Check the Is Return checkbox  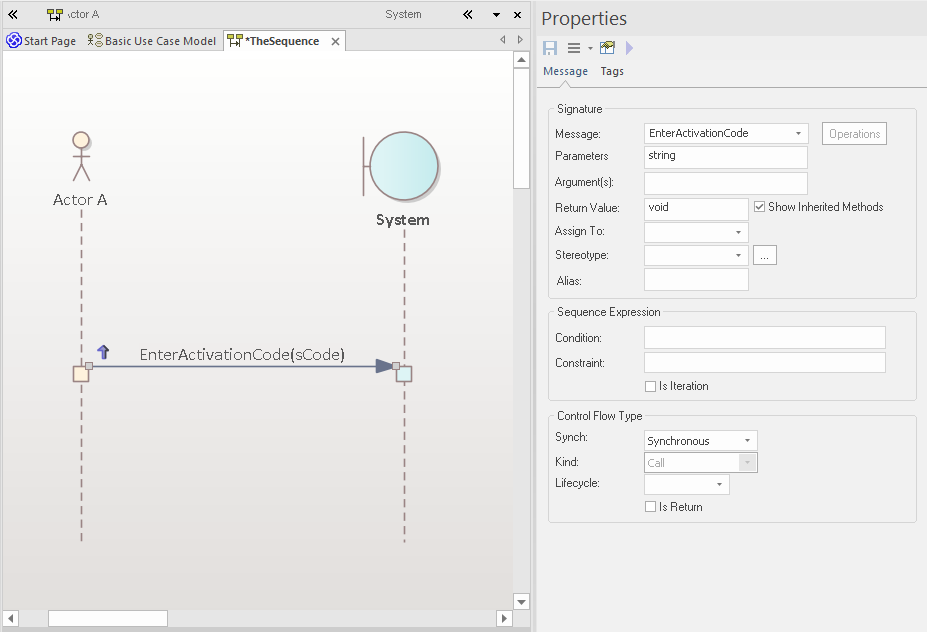tap(651, 507)
